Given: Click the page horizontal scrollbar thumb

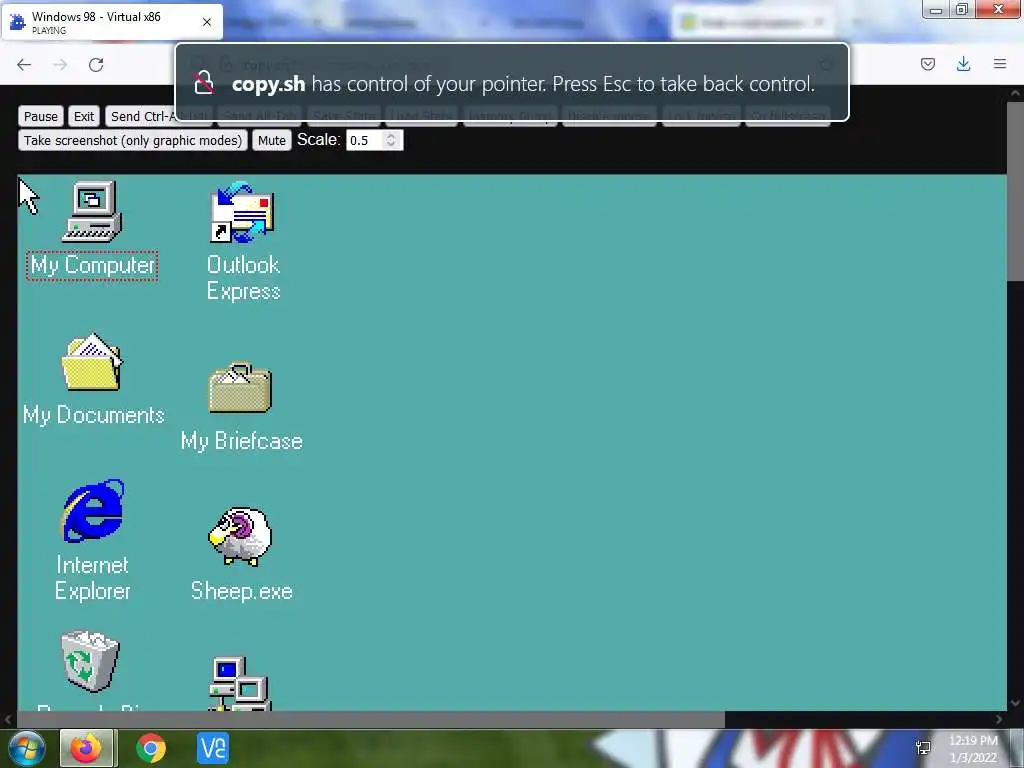Looking at the screenshot, I should pos(370,719).
